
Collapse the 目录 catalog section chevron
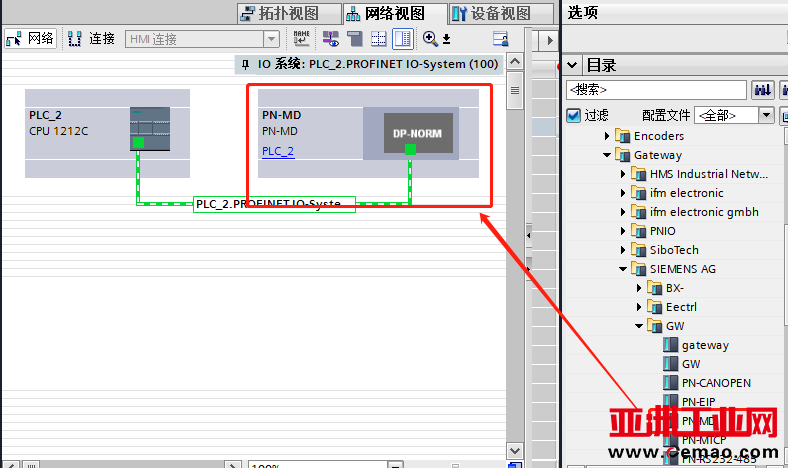coord(572,65)
